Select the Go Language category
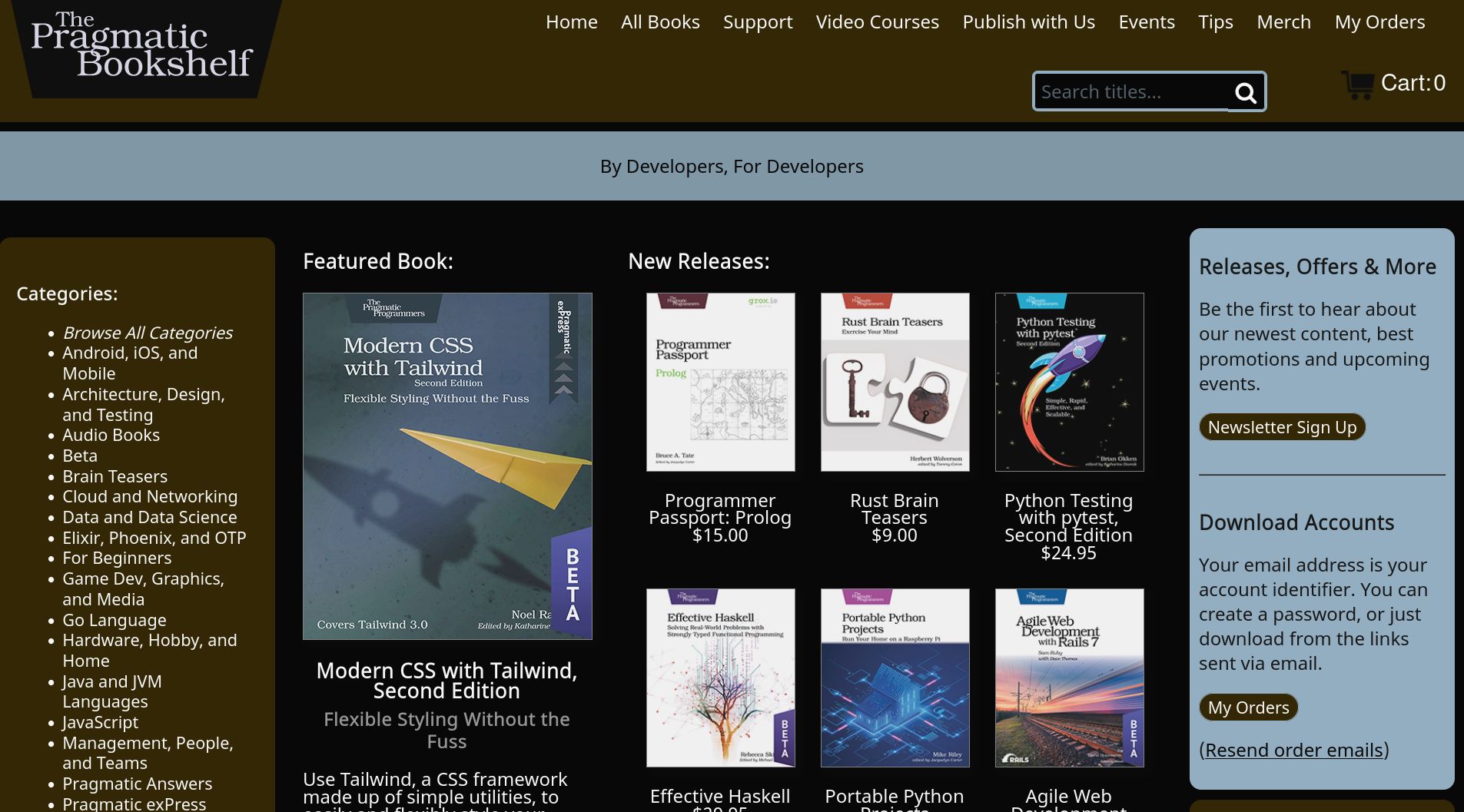The height and width of the screenshot is (812, 1464). 115,620
